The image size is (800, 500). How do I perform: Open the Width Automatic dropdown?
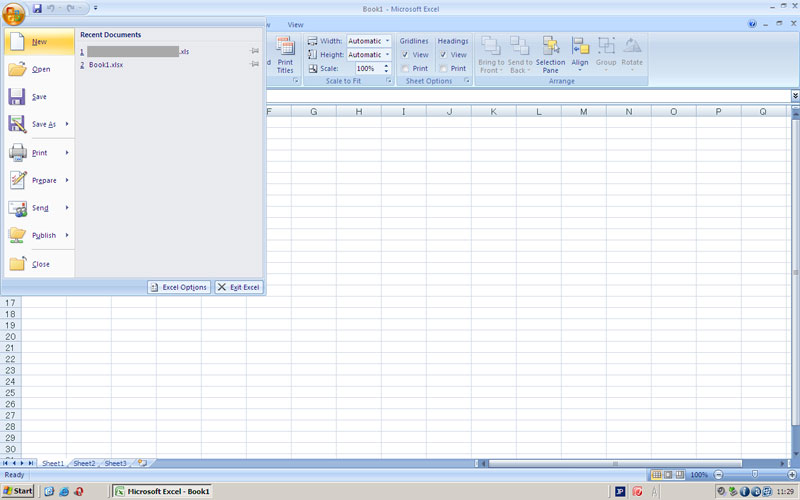click(387, 41)
